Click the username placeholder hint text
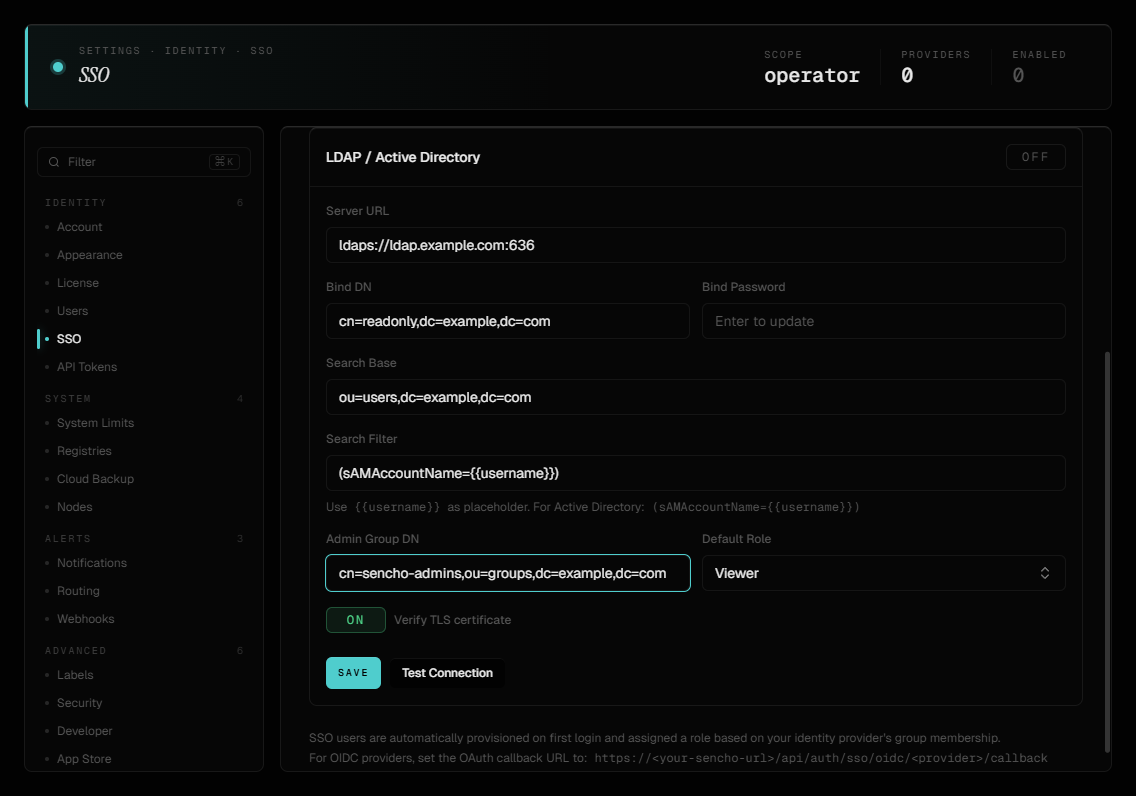 click(x=593, y=507)
